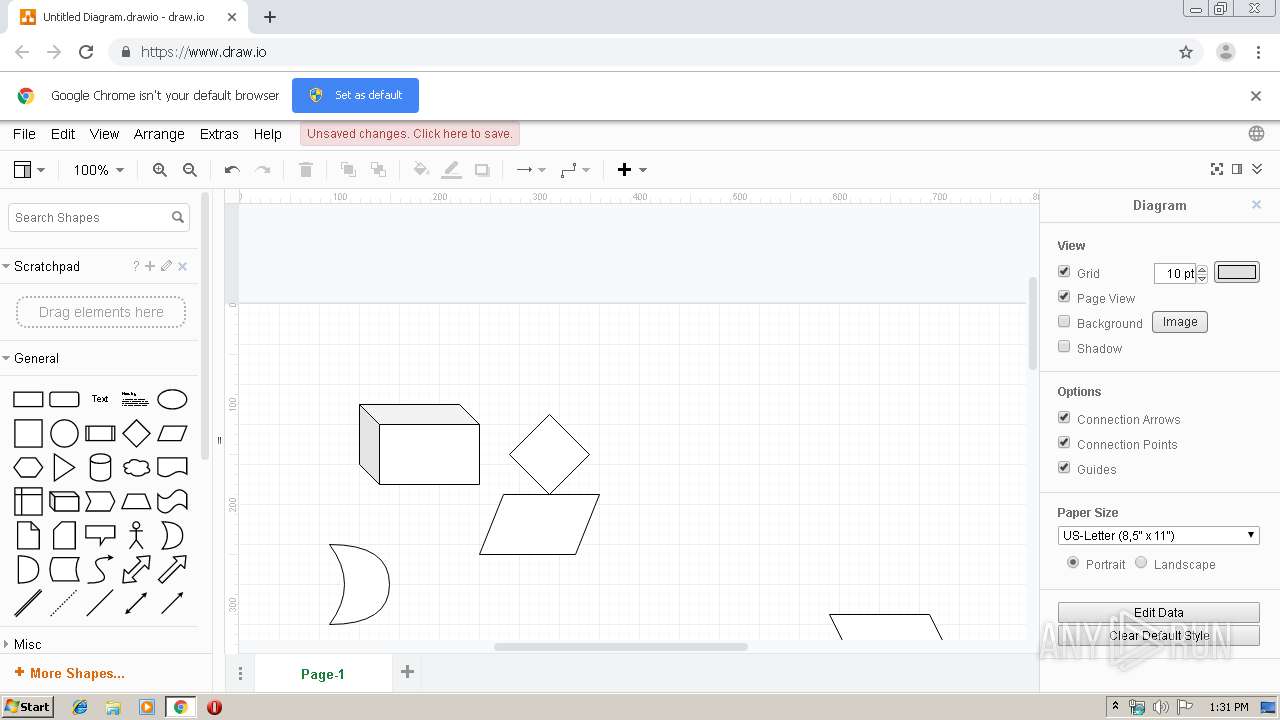Select the Actor stick figure shape

point(136,535)
